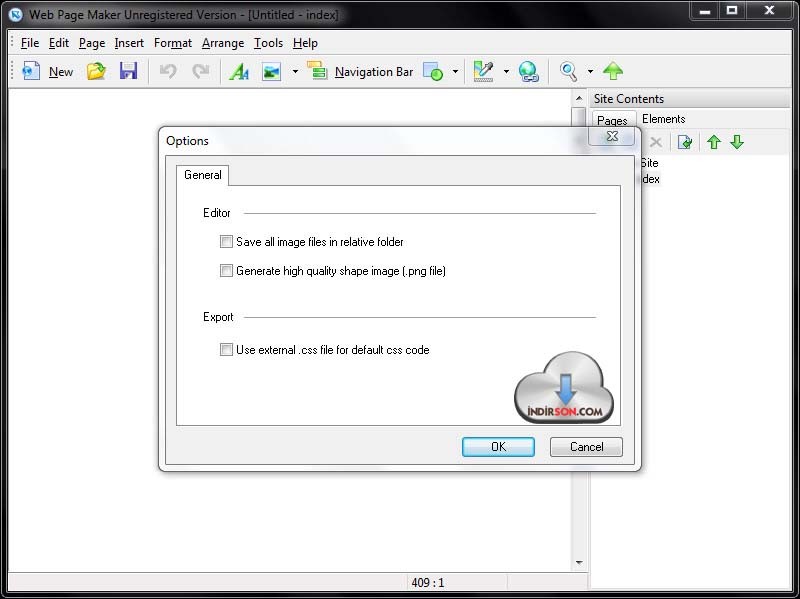
Task: Click the delete X icon in Site Contents
Action: [656, 142]
